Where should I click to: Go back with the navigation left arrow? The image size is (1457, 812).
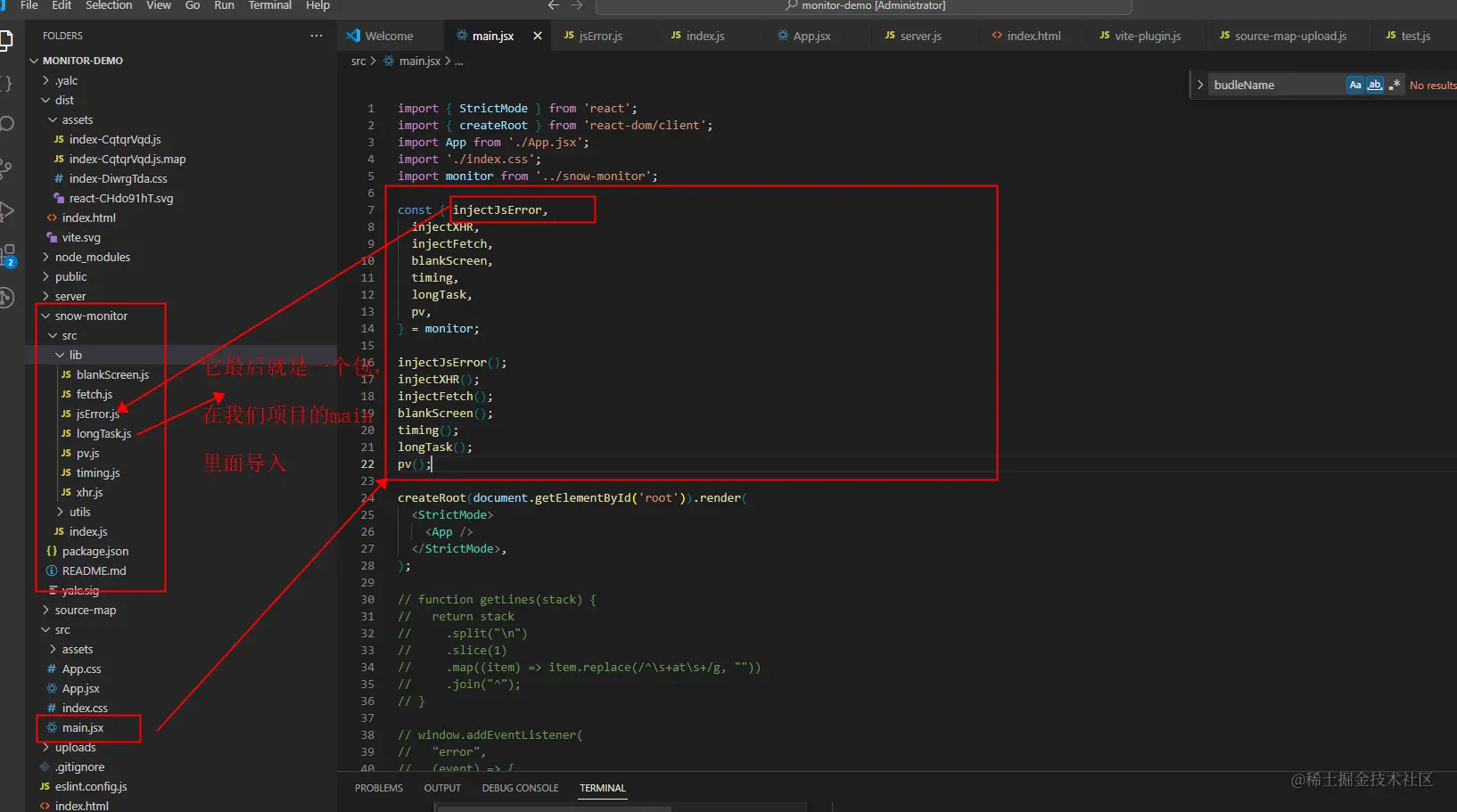tap(554, 5)
